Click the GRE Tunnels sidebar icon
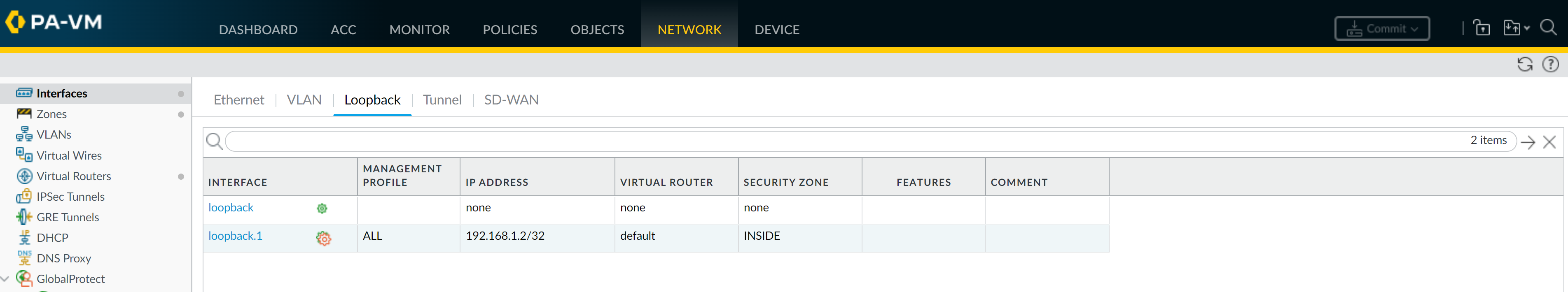This screenshot has height=292, width=1568. (x=24, y=217)
